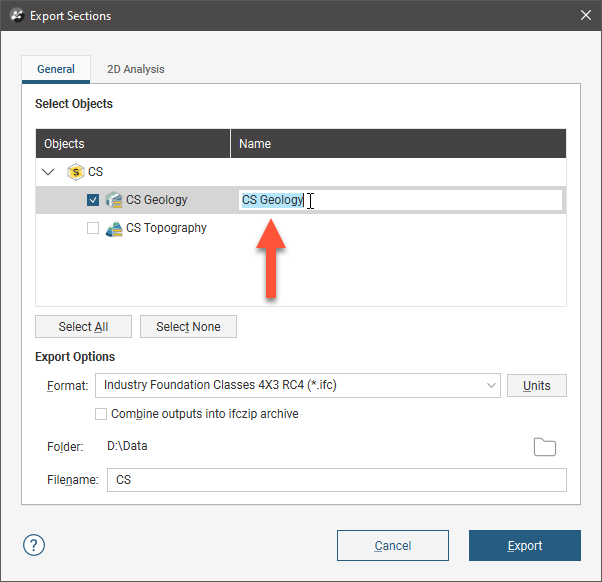This screenshot has width=602, height=582.
Task: Open the Units settings button
Action: pos(536,385)
